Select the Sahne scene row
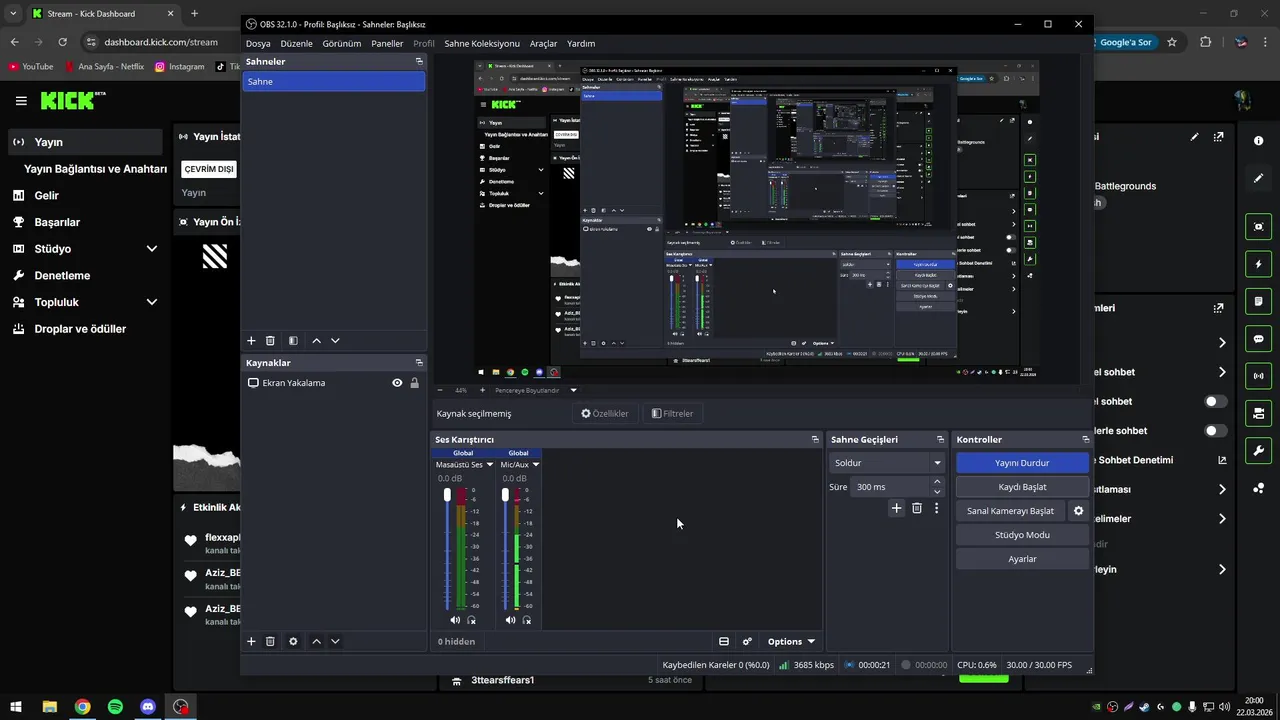The height and width of the screenshot is (720, 1280). click(334, 81)
